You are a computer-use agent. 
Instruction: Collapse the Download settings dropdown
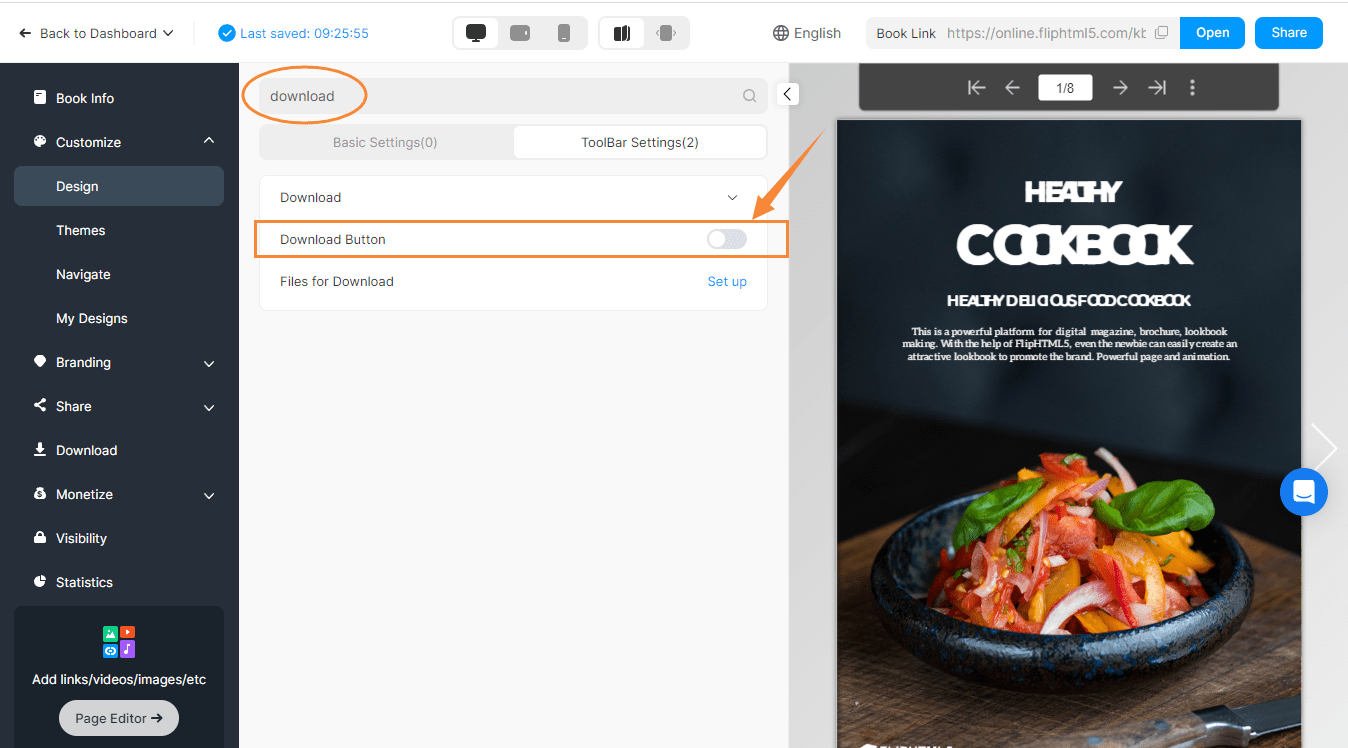point(732,197)
